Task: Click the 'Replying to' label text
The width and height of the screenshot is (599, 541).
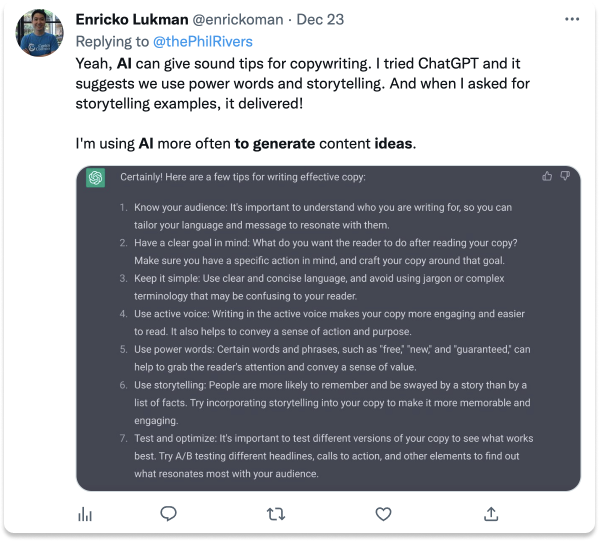Action: coord(112,42)
